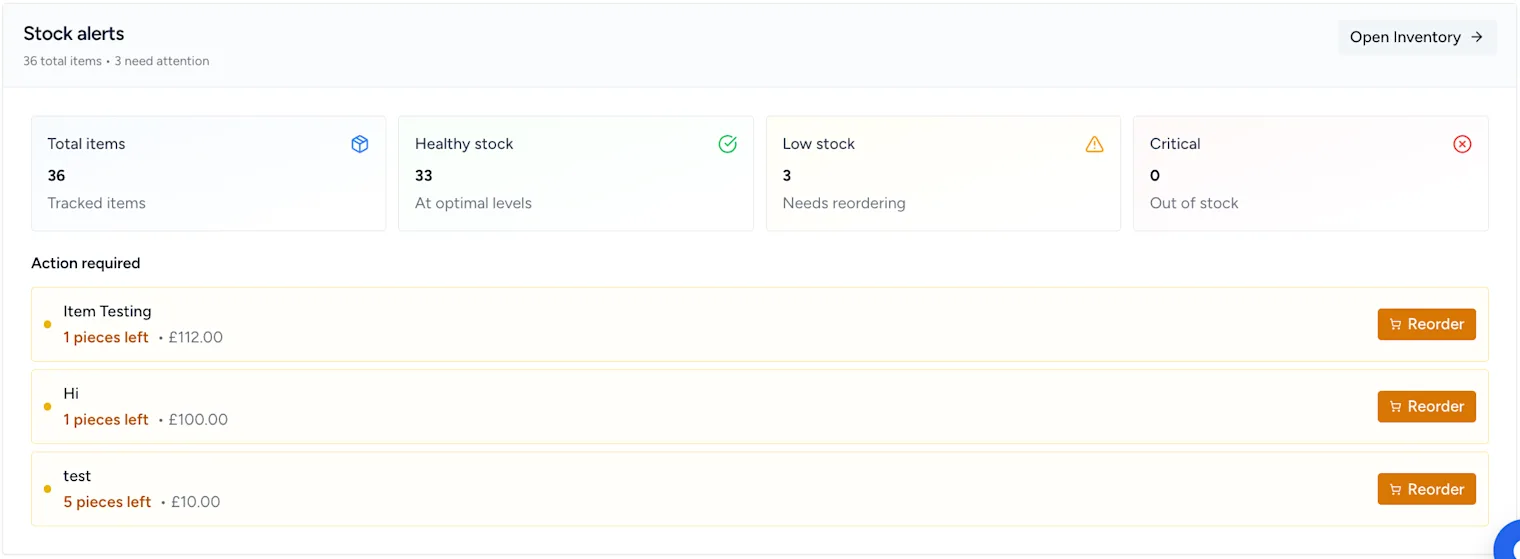Viewport: 1520px width, 559px height.
Task: Select the Critical out of stock card
Action: point(1311,174)
